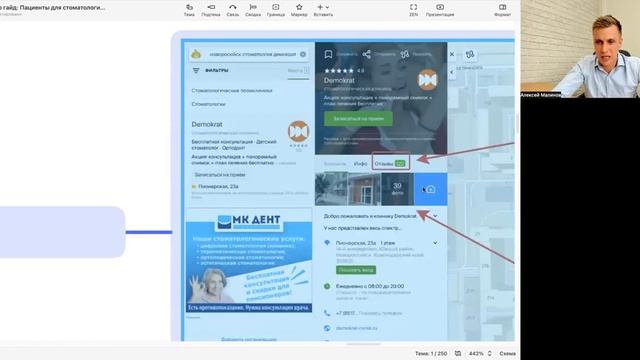Apply a Граница boundary
Viewport: 640px width, 360px height.
[x=276, y=10]
